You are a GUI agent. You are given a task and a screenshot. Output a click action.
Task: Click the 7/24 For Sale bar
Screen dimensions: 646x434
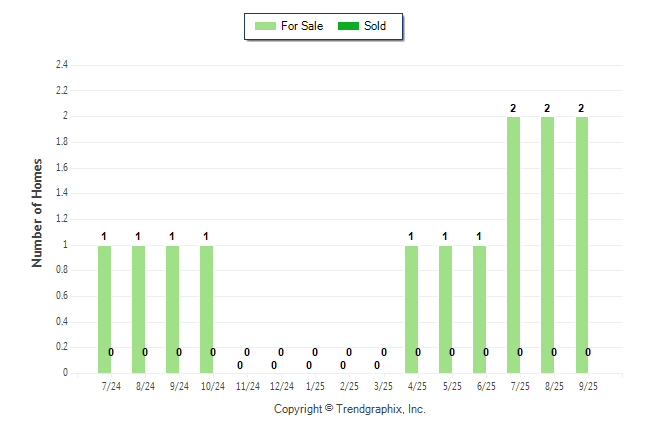(104, 309)
